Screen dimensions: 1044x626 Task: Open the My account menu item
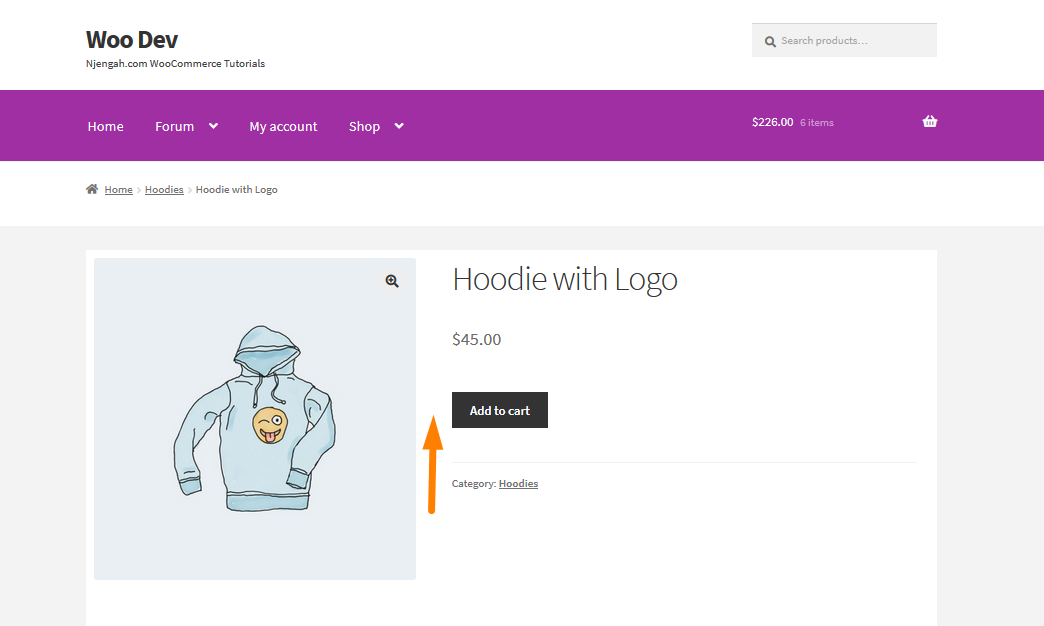point(283,127)
